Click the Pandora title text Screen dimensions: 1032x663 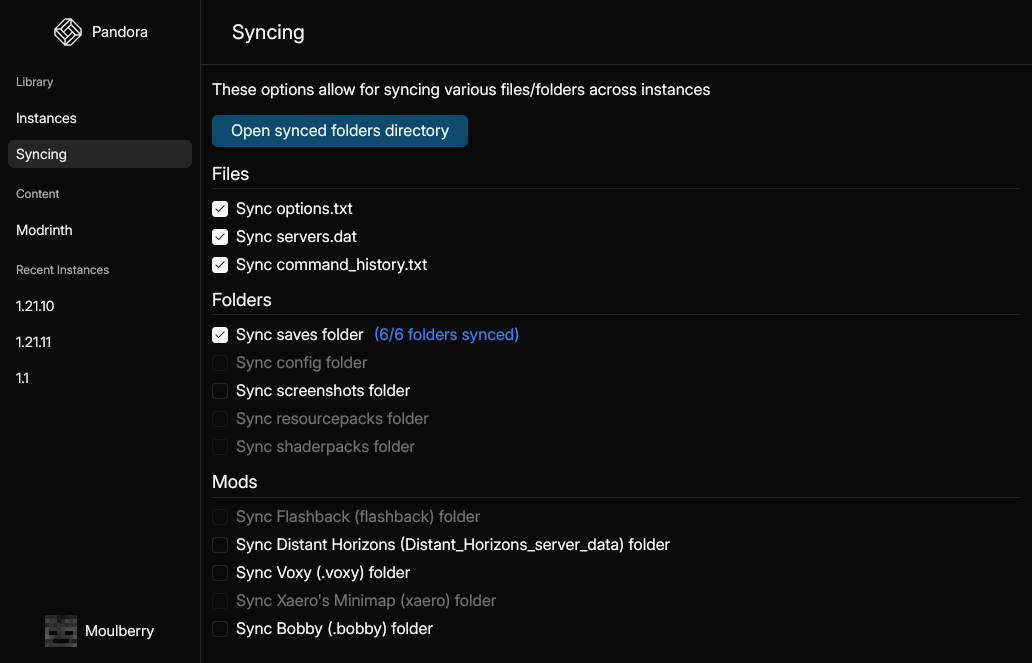click(120, 32)
